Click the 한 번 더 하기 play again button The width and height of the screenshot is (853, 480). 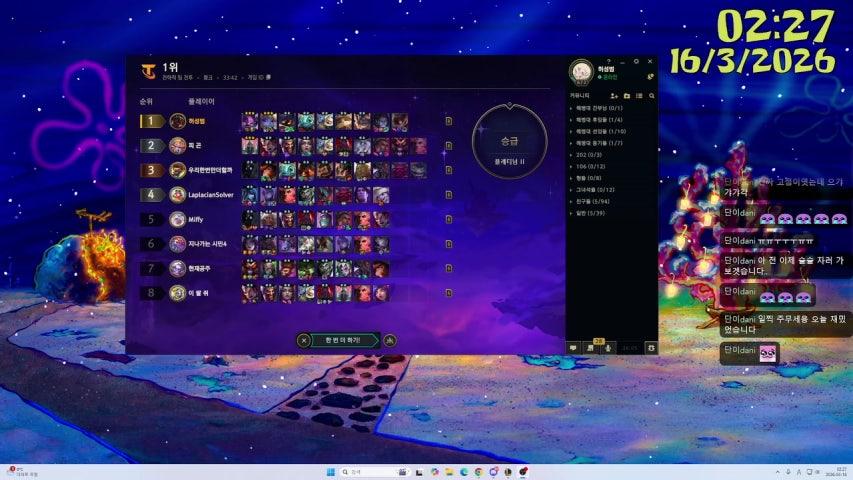coord(343,340)
